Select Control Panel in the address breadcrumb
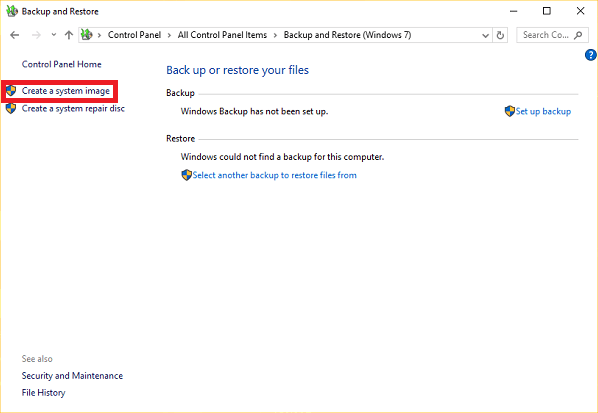Image resolution: width=598 pixels, height=413 pixels. [x=134, y=35]
